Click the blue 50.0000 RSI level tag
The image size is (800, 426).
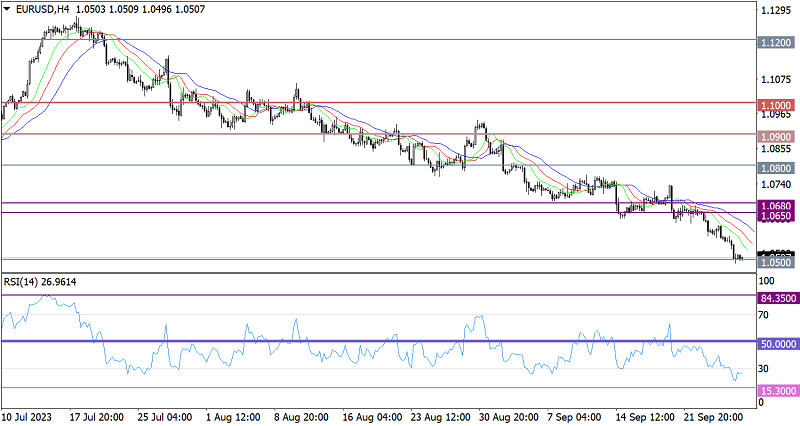[x=776, y=343]
